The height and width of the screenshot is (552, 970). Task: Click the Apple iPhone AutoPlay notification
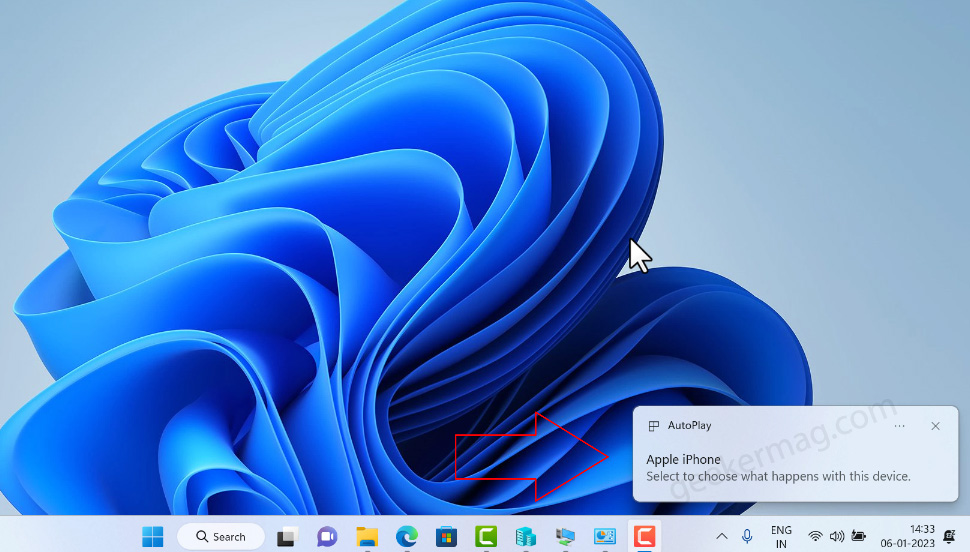796,454
